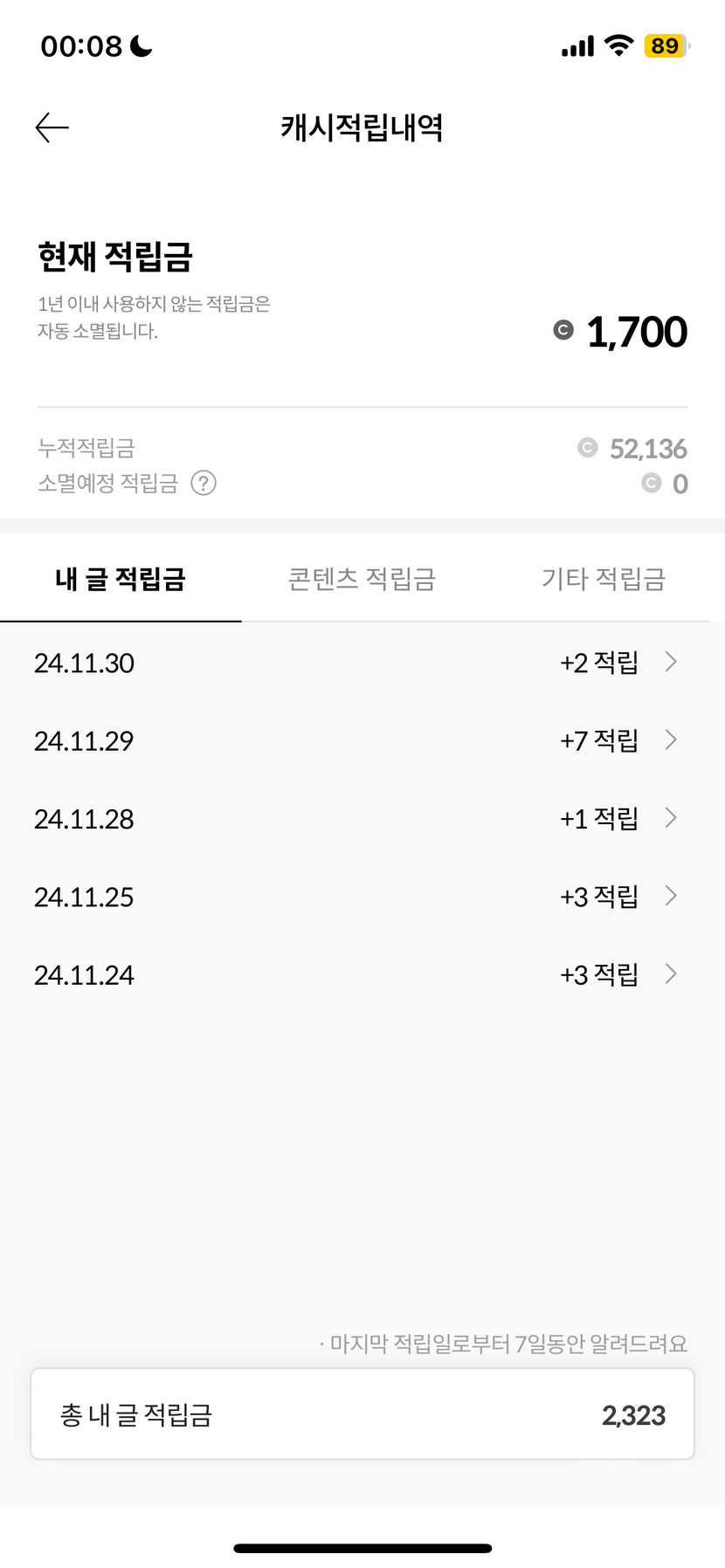
Task: Open the 24.11.25 chevron details
Action: click(x=671, y=896)
